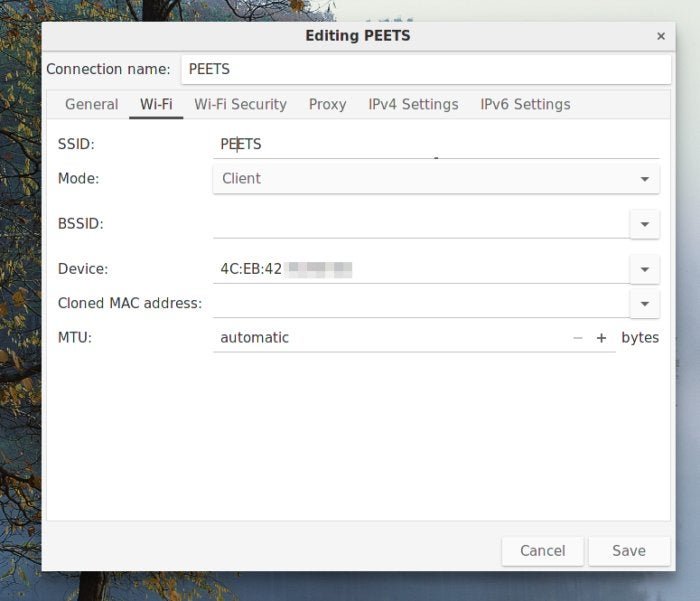
Task: Click the Mode label
Action: pos(79,179)
